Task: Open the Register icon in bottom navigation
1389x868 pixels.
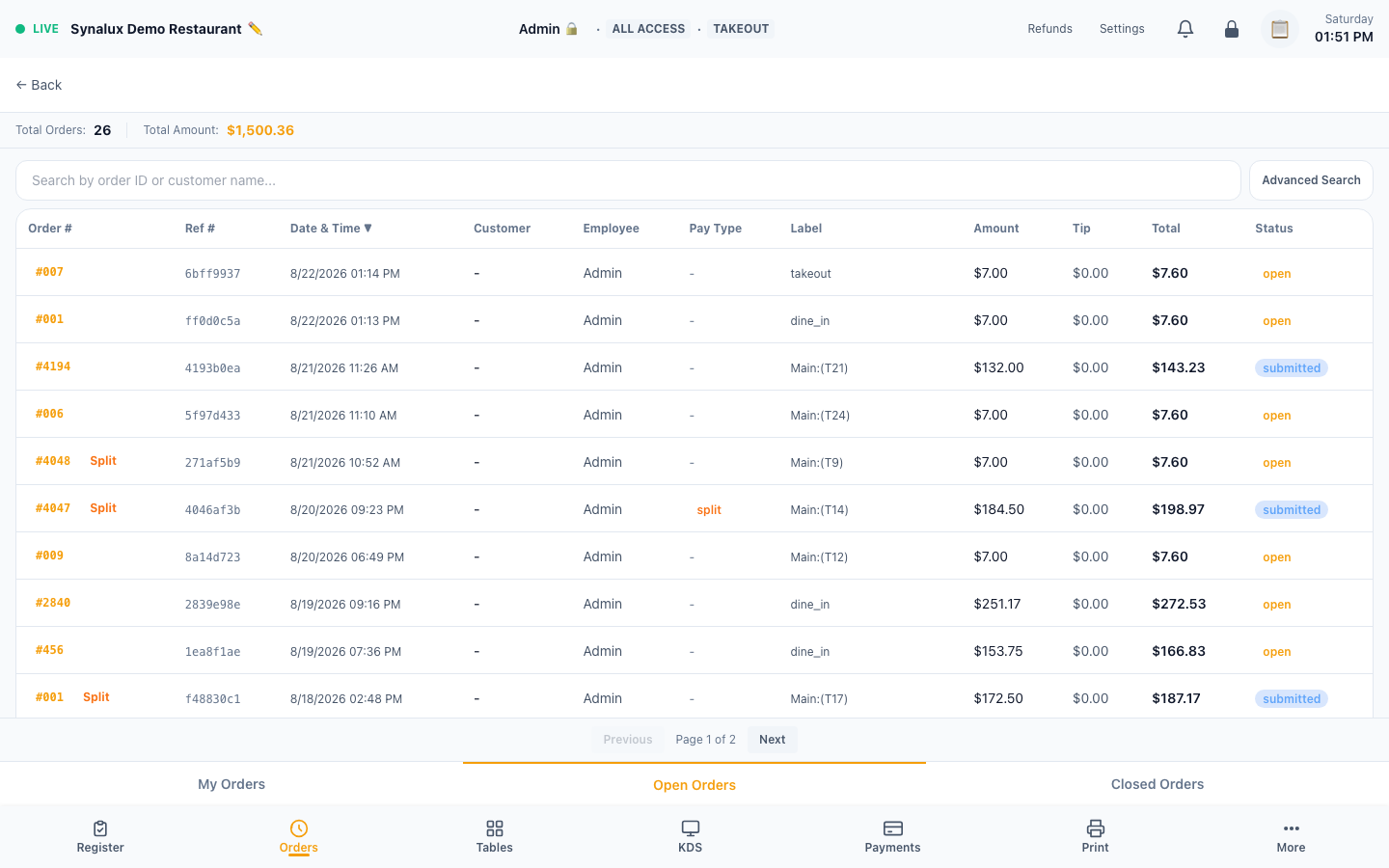Action: click(100, 828)
